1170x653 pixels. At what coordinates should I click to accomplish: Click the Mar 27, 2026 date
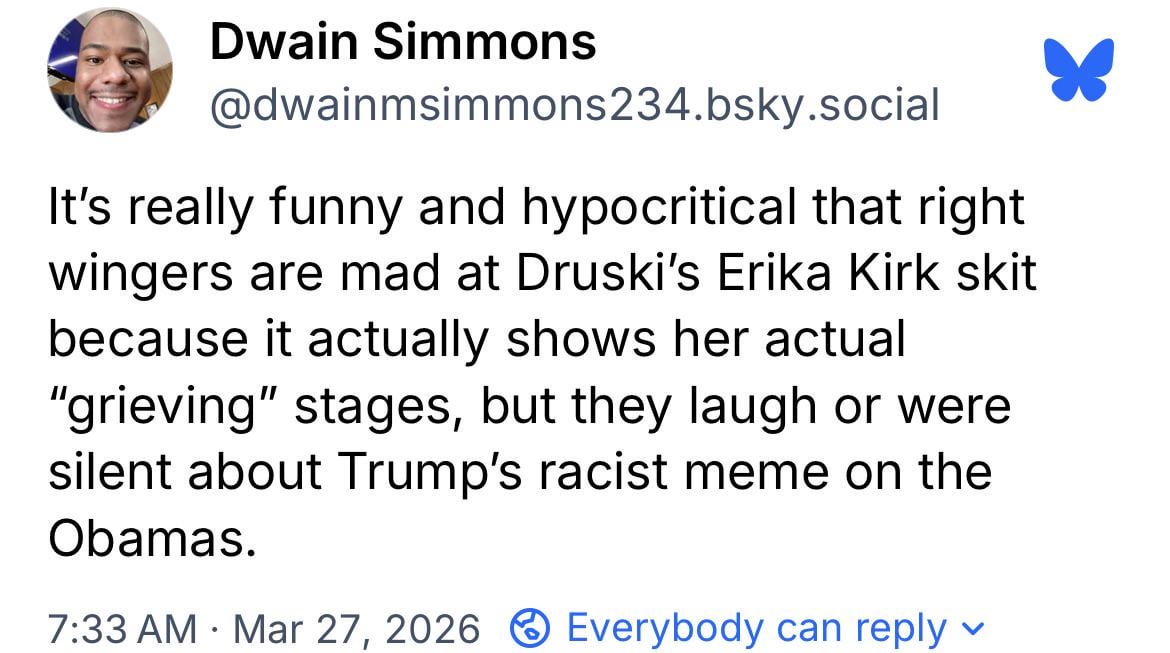tap(358, 628)
